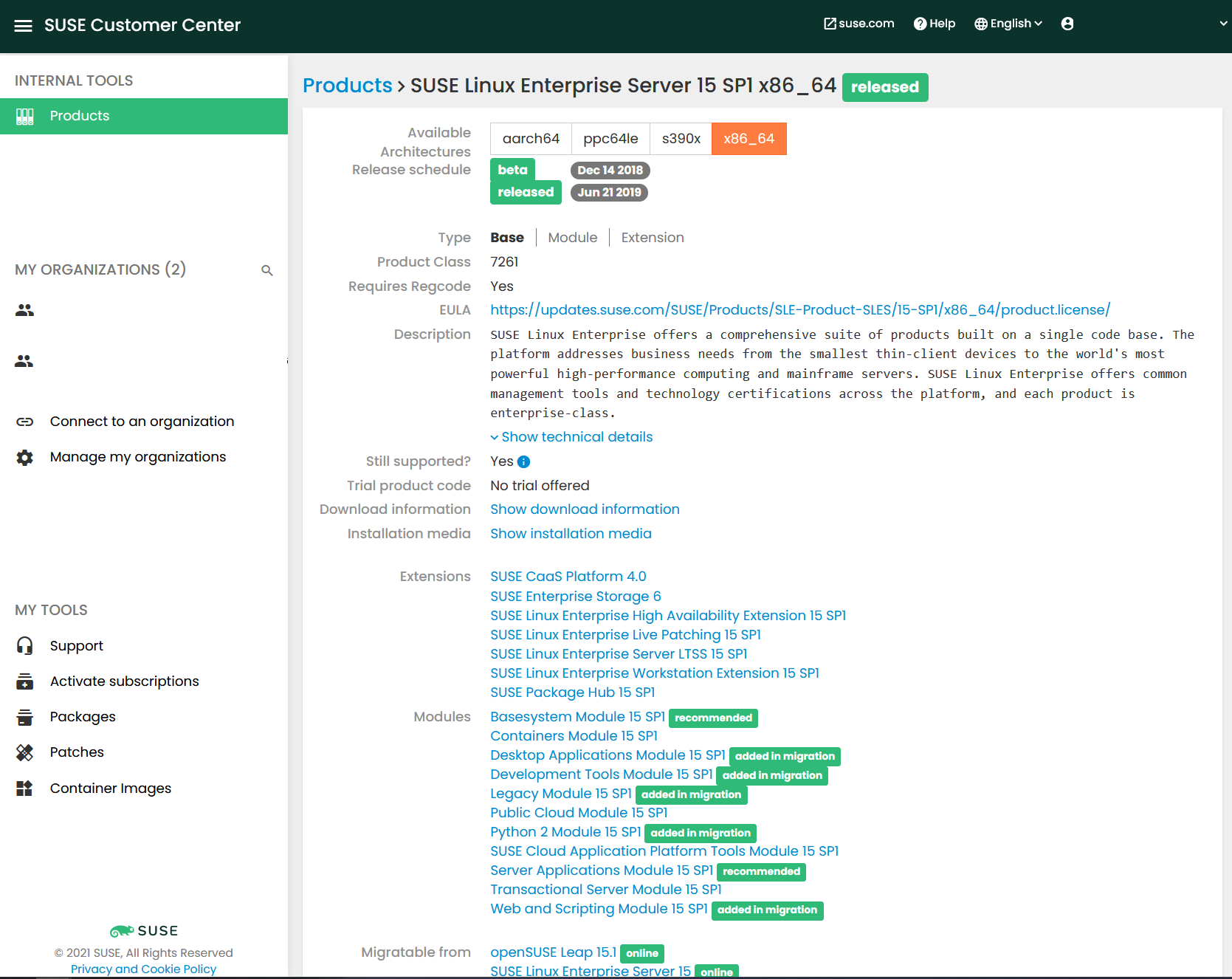The image size is (1232, 979).
Task: Select the aarch64 architecture
Action: coord(530,139)
